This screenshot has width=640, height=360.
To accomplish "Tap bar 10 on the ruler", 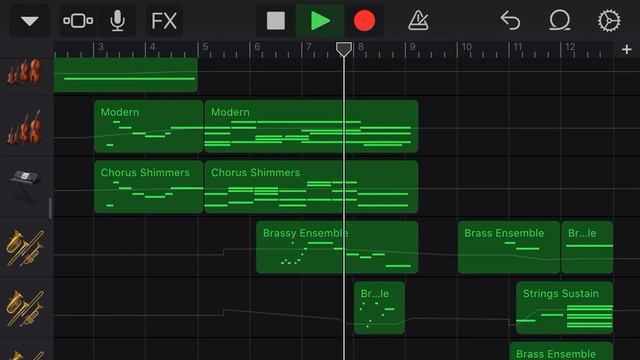I will [467, 47].
